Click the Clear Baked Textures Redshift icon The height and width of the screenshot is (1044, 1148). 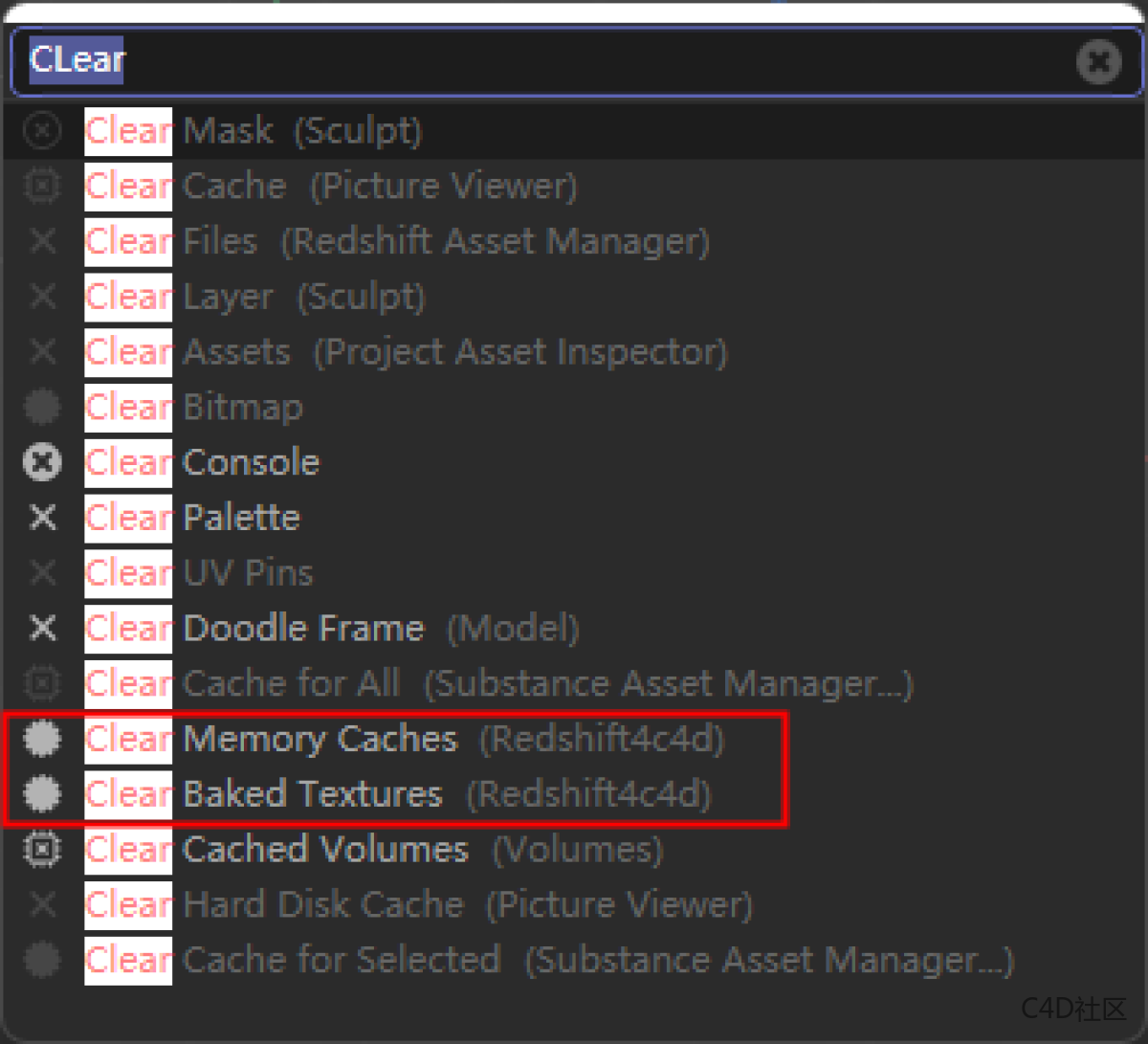coord(42,793)
